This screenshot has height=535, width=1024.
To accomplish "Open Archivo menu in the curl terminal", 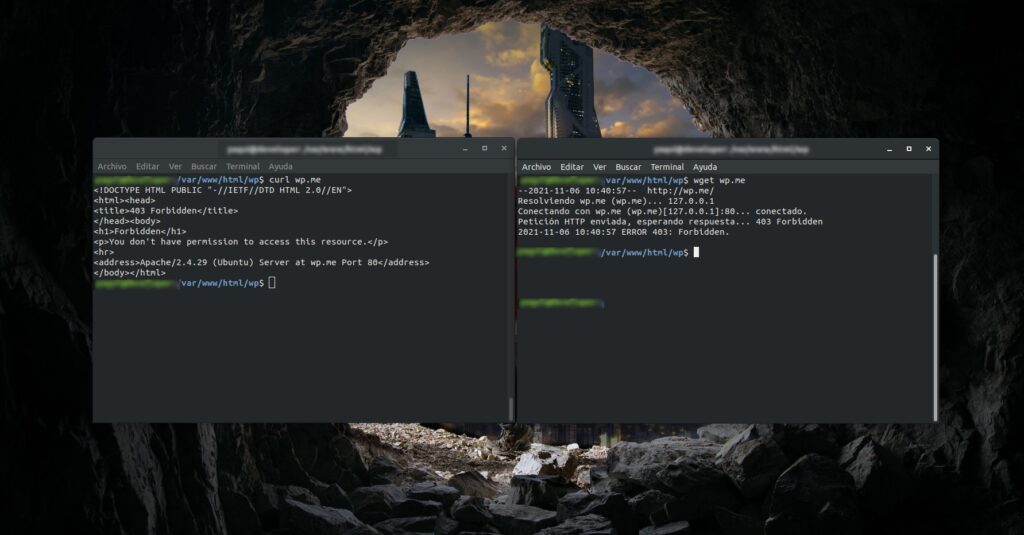I will point(112,167).
